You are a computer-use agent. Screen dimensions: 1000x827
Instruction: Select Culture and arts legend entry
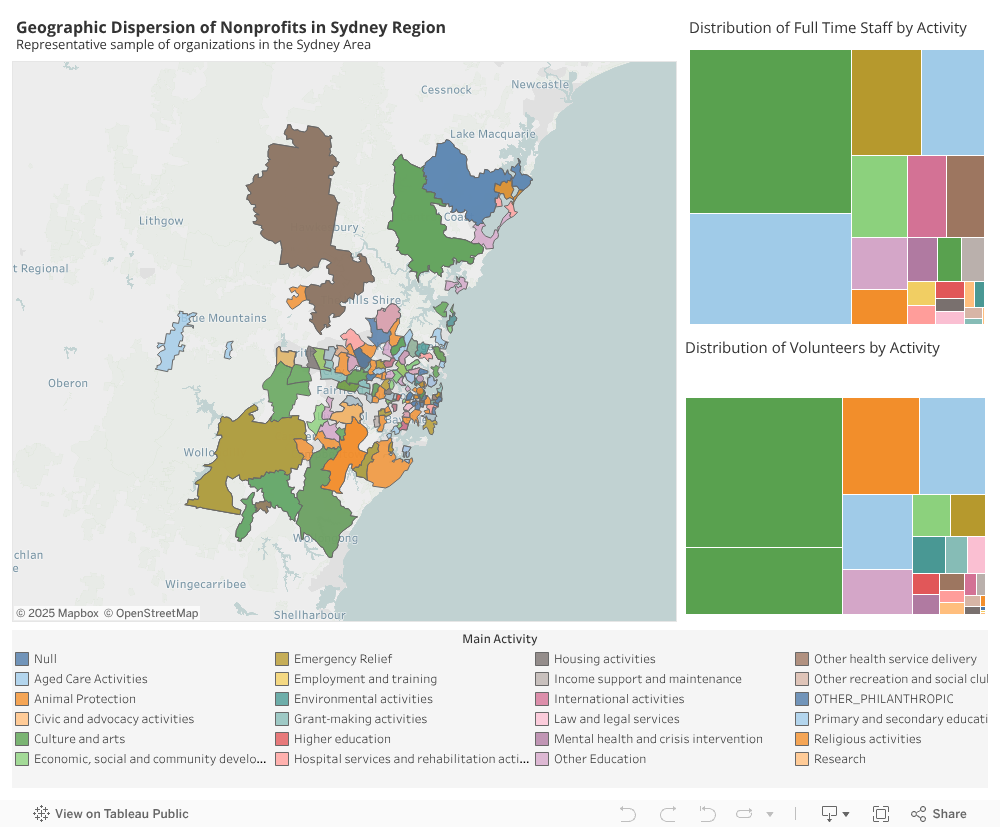pyautogui.click(x=79, y=739)
